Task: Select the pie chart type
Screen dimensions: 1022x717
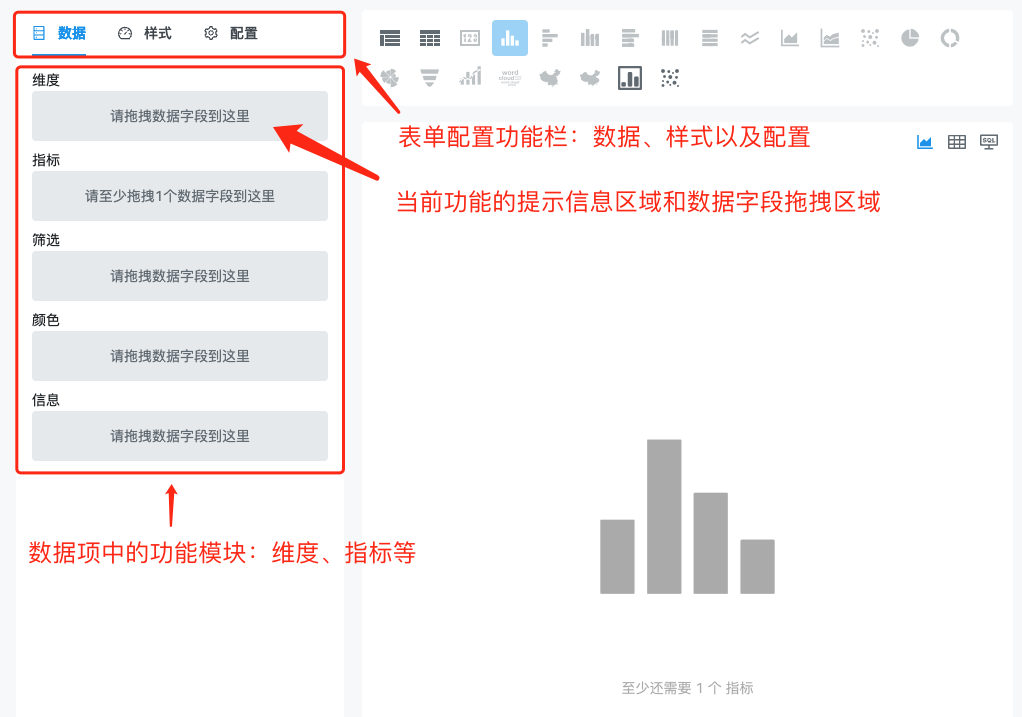Action: 909,38
